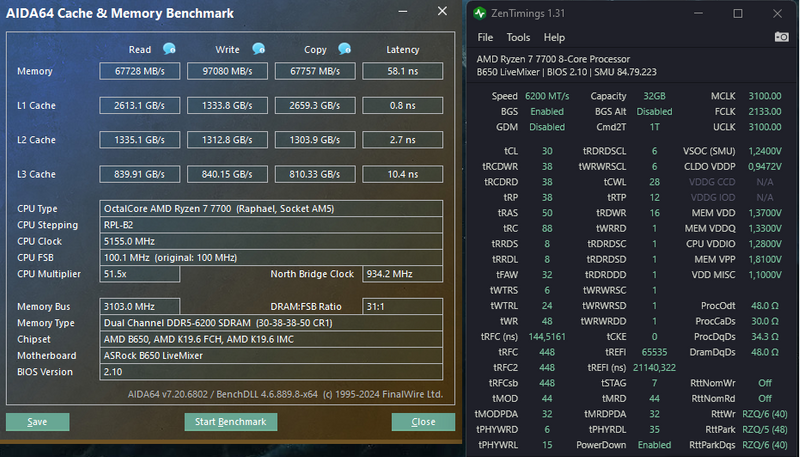This screenshot has width=800, height=457.
Task: Click CPU FSB value 100.1 MHz
Action: tap(271, 258)
